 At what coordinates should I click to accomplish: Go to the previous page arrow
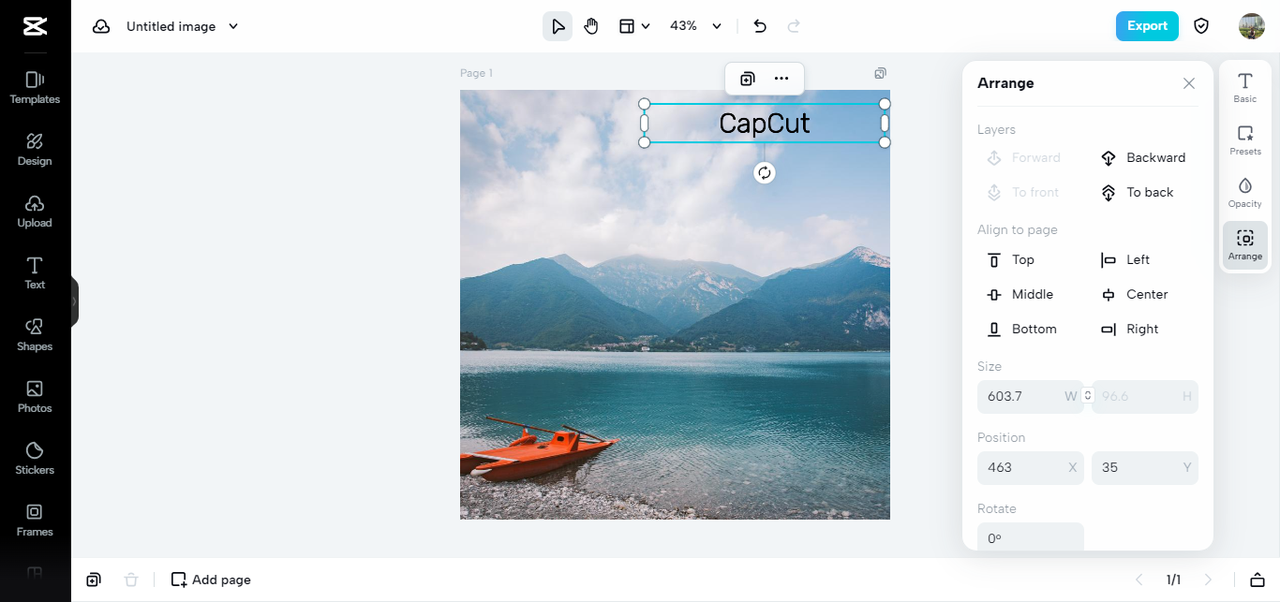click(x=1138, y=580)
